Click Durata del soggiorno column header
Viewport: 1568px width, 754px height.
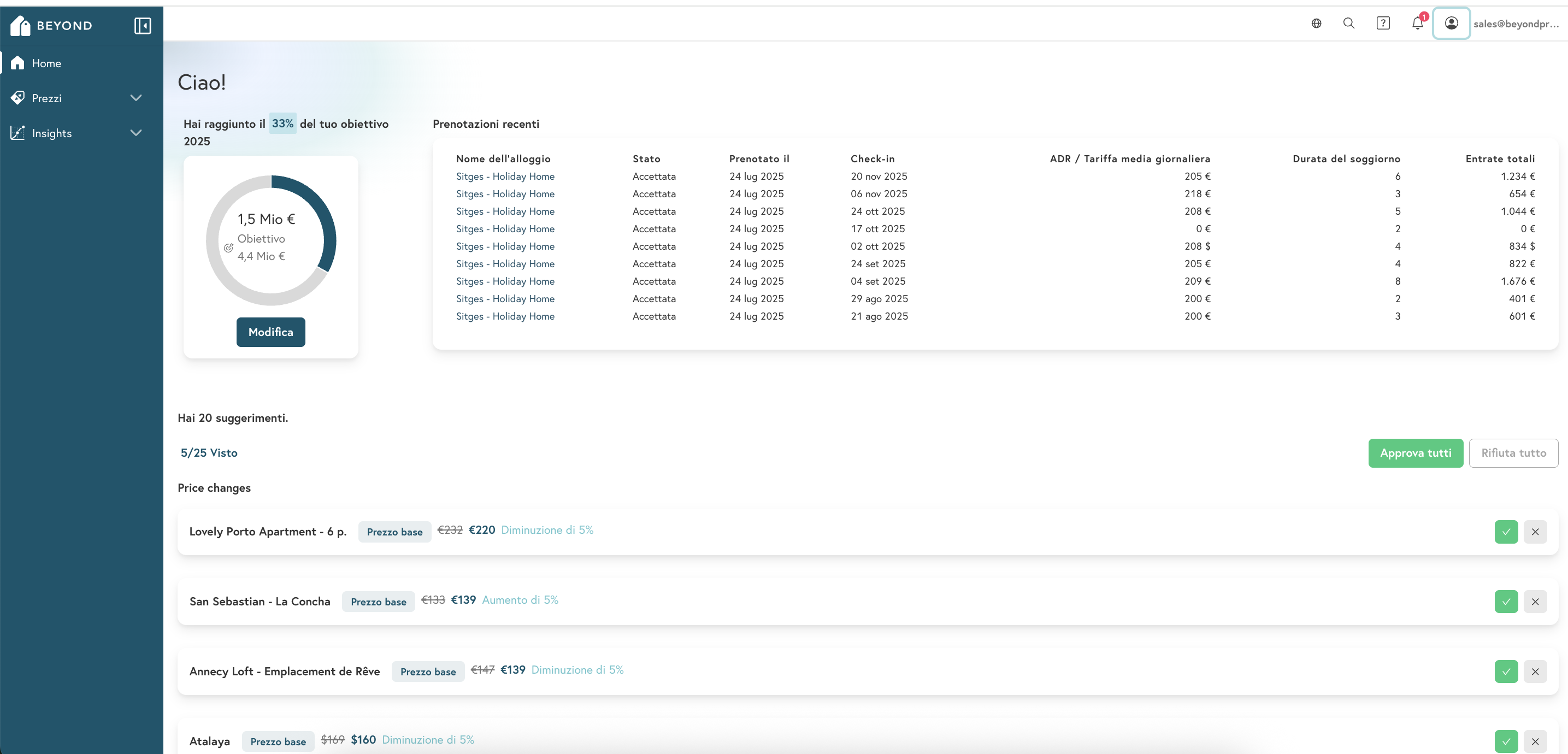(1346, 158)
